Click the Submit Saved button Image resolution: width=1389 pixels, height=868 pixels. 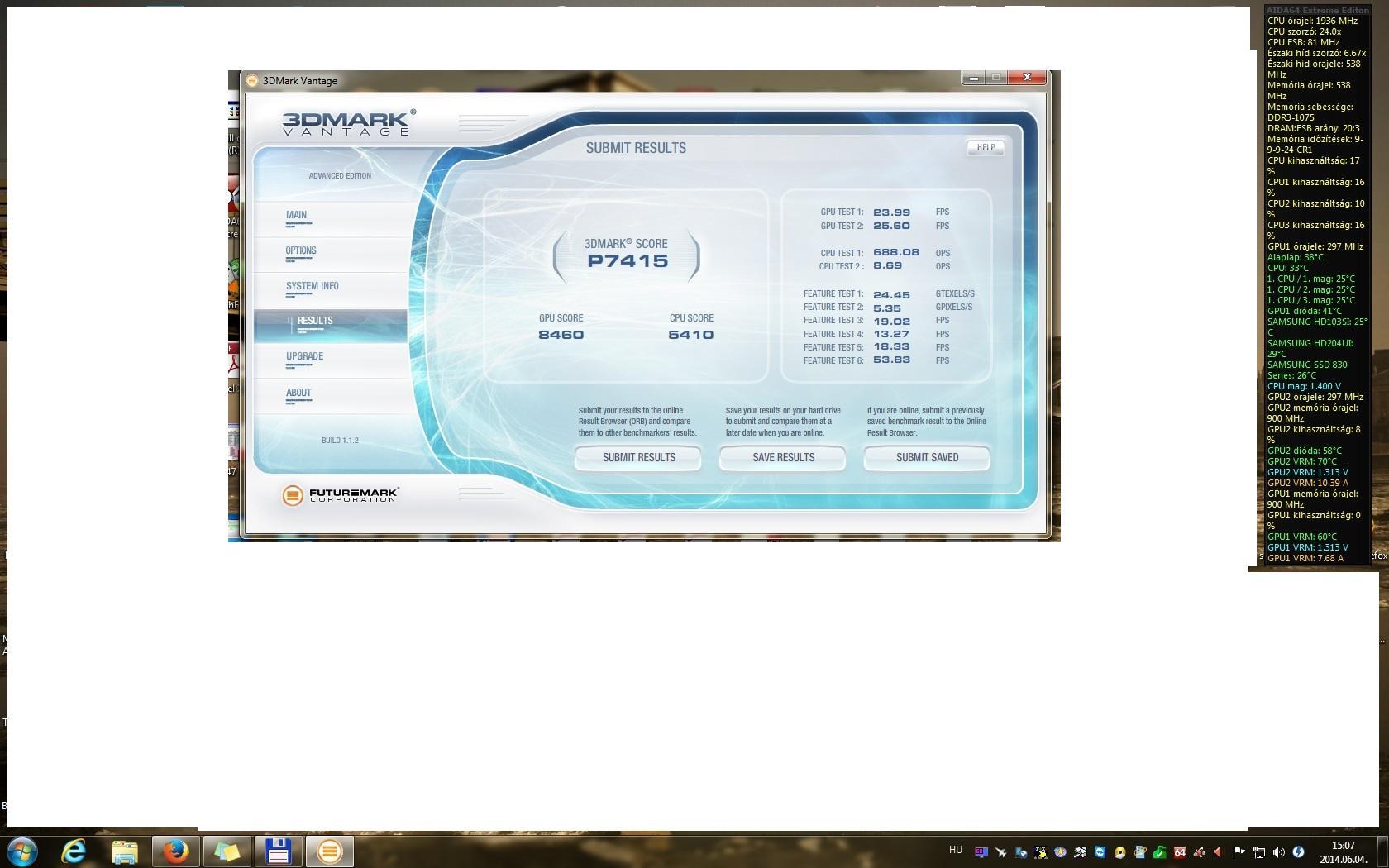[x=927, y=457]
